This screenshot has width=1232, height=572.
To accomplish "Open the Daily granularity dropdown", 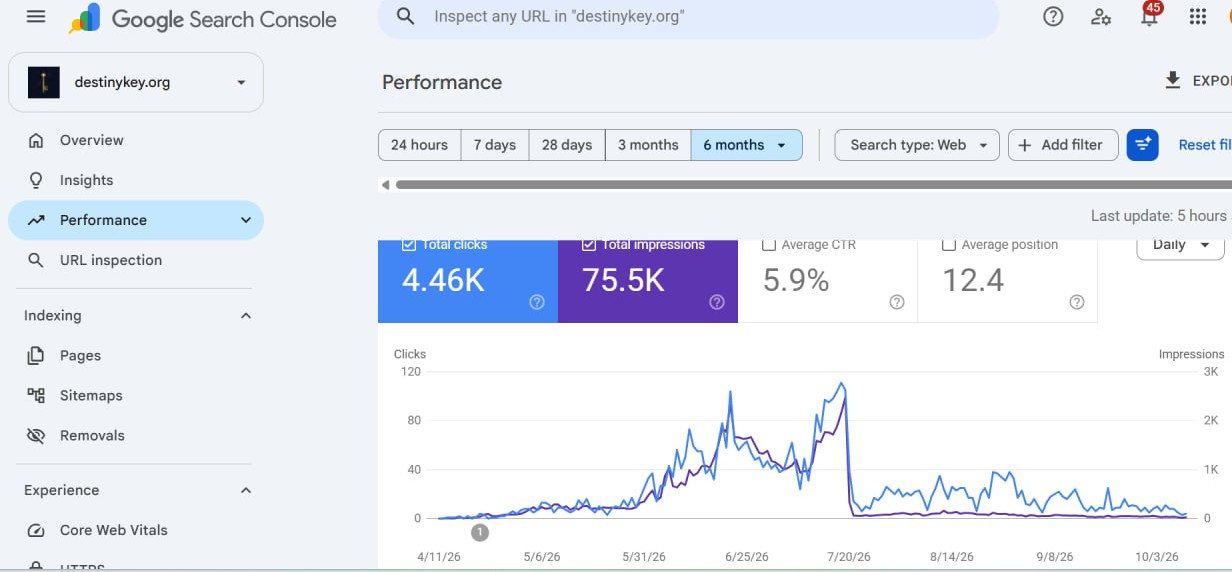I will pos(1180,246).
